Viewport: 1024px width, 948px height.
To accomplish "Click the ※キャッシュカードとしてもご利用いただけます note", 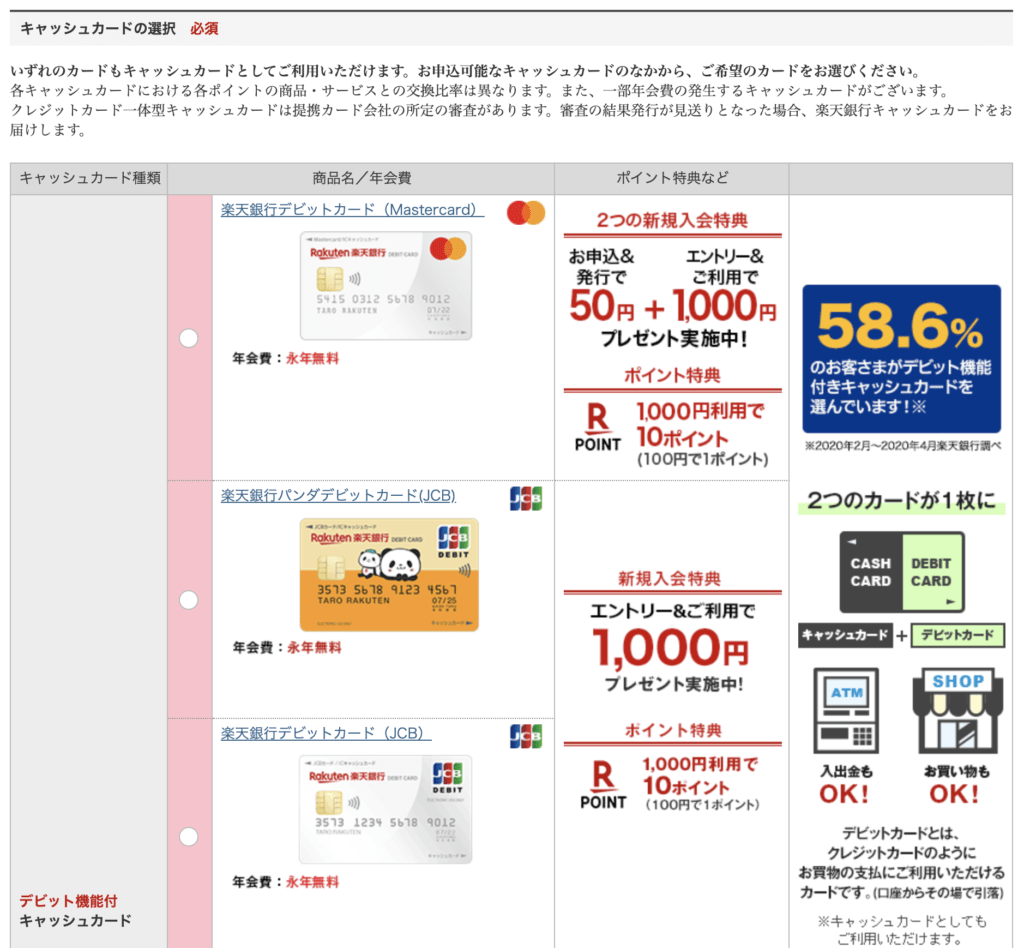I will pyautogui.click(x=902, y=930).
